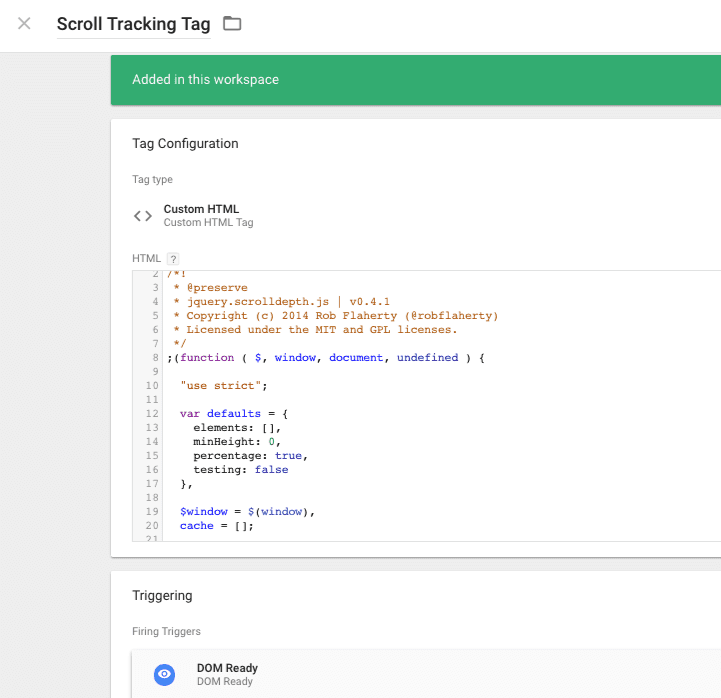Click the 'HTML' field label
This screenshot has width=721, height=698.
click(x=146, y=258)
